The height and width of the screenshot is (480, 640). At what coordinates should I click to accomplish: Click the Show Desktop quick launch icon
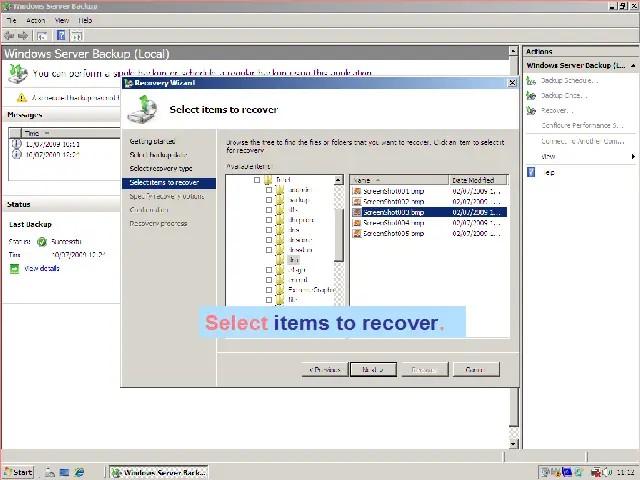pyautogui.click(x=64, y=472)
